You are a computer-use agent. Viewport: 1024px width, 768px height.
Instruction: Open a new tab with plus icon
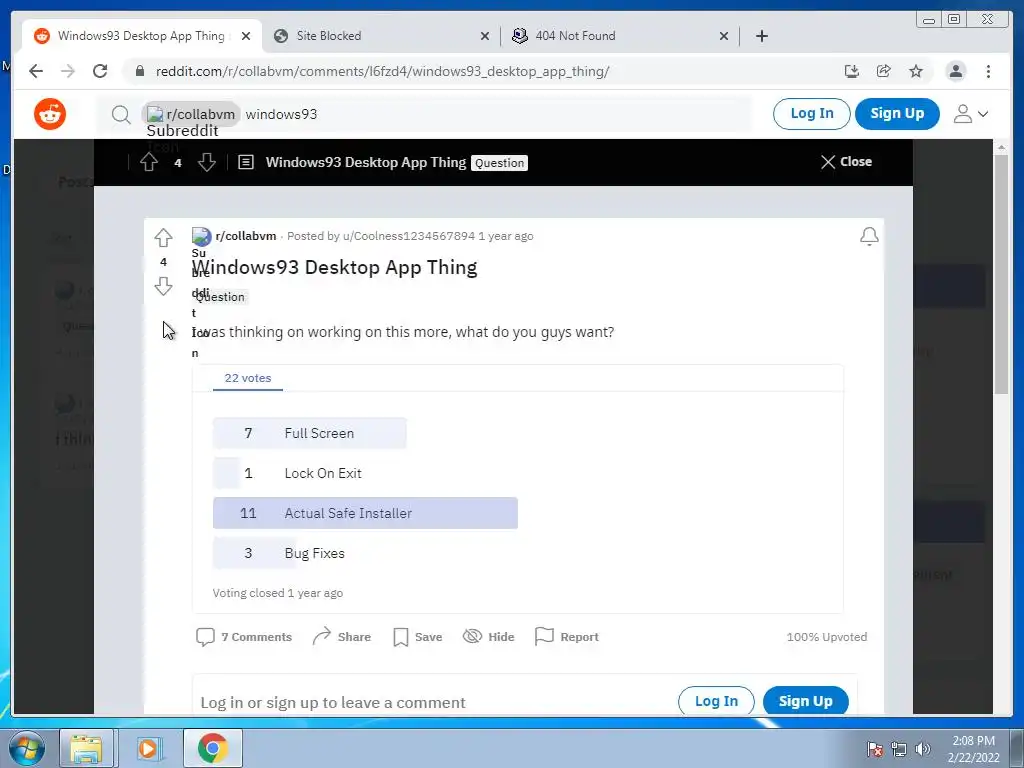click(x=761, y=36)
